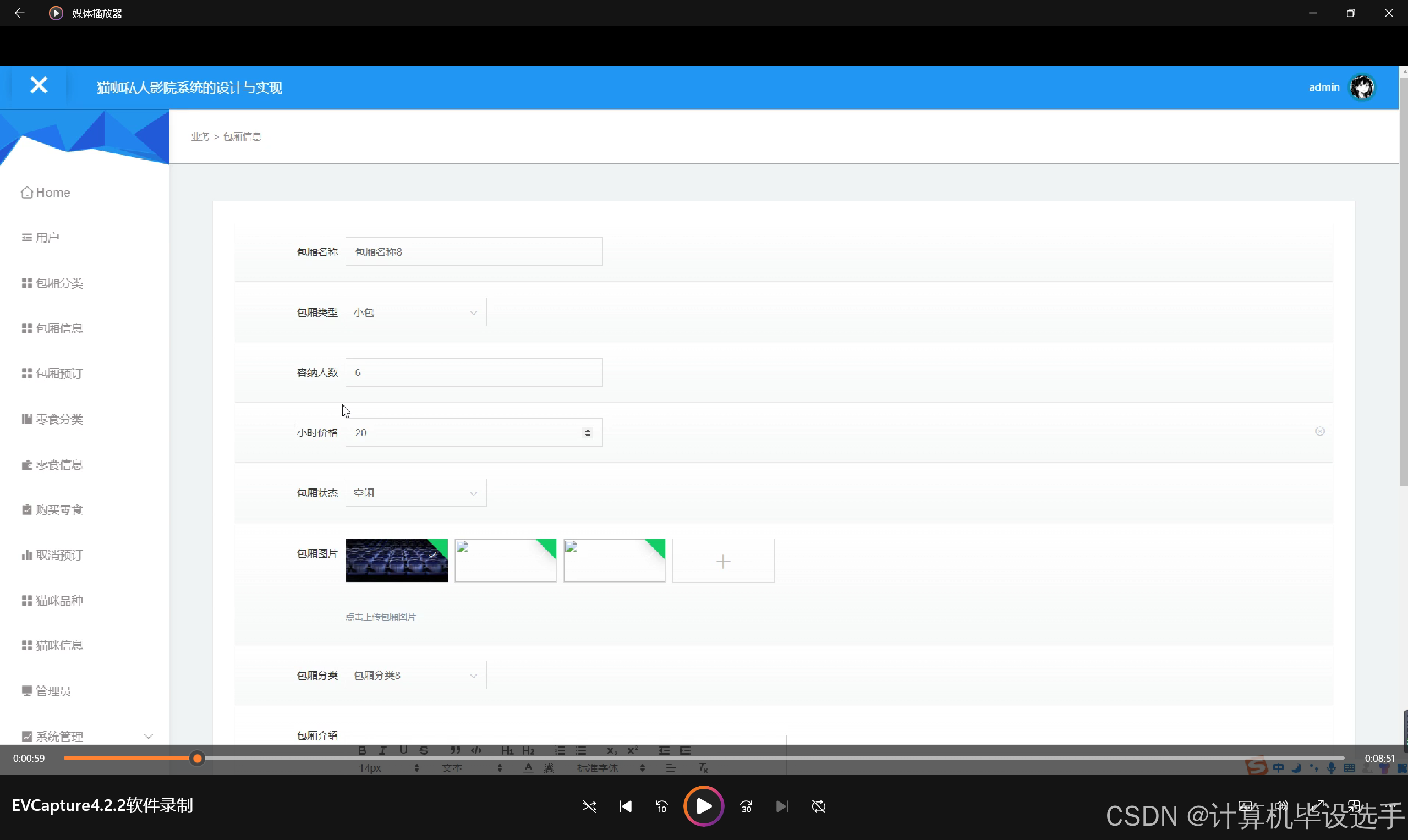
Task: Open the text alignment icon in editor
Action: click(x=671, y=768)
